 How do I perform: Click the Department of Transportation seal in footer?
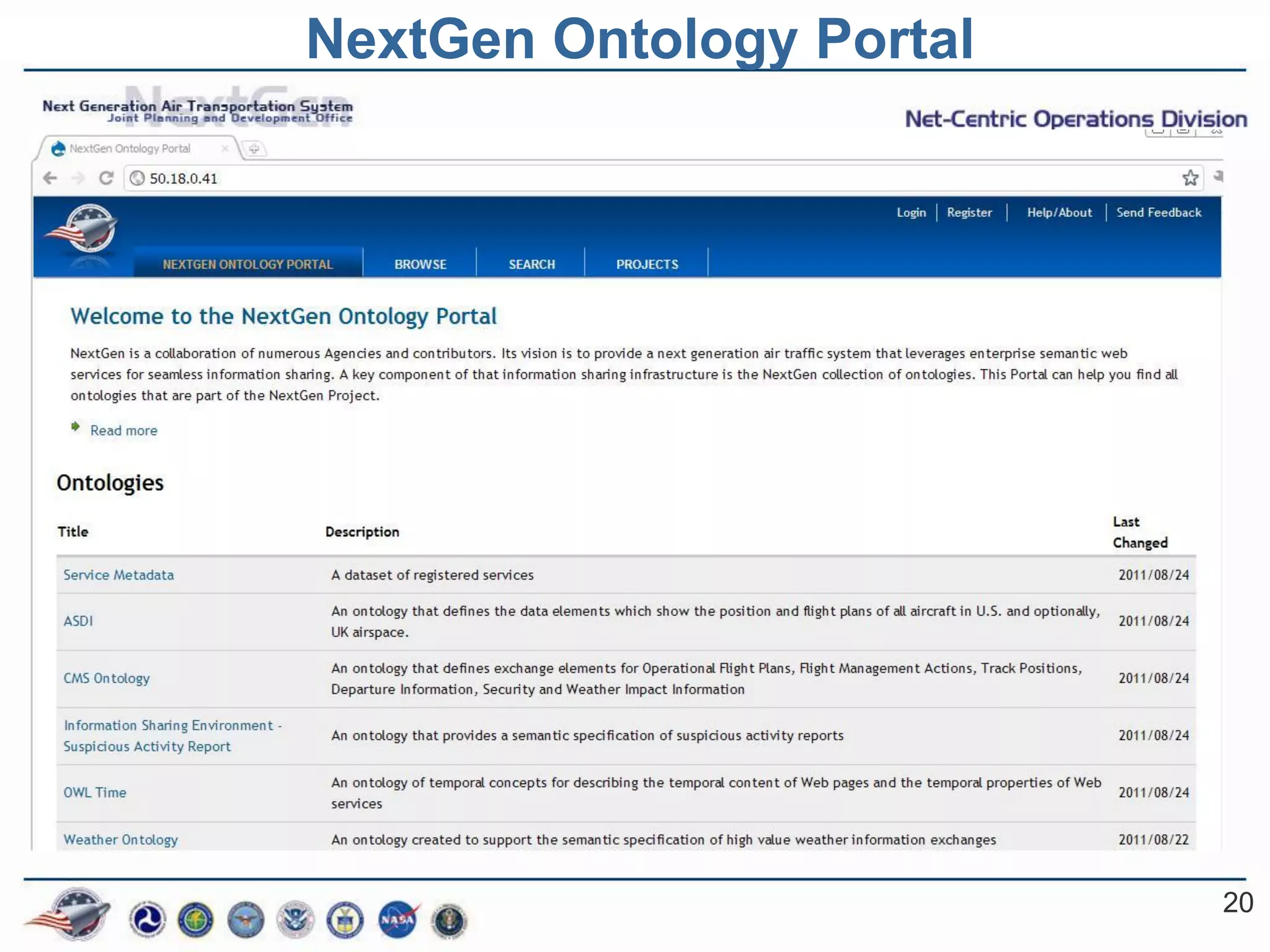coord(147,920)
